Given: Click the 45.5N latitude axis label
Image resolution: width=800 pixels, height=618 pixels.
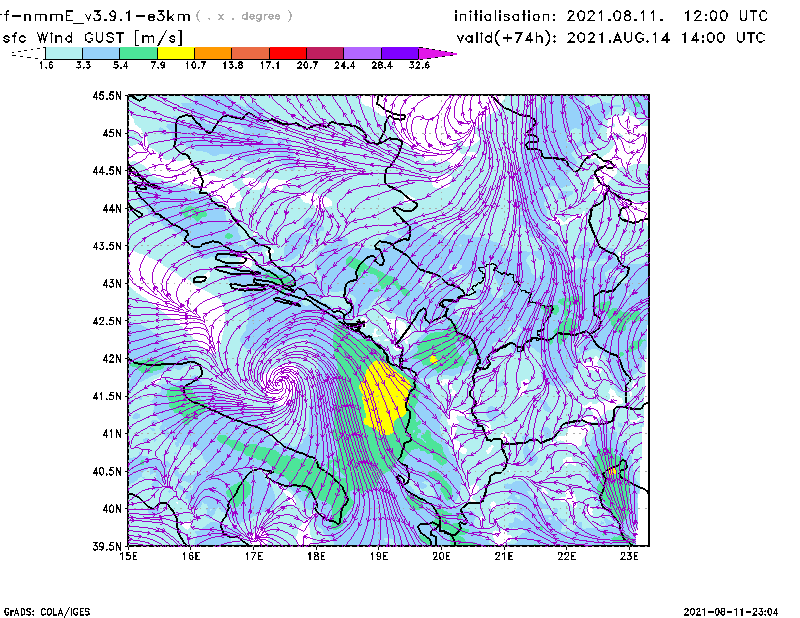Looking at the screenshot, I should pos(107,96).
